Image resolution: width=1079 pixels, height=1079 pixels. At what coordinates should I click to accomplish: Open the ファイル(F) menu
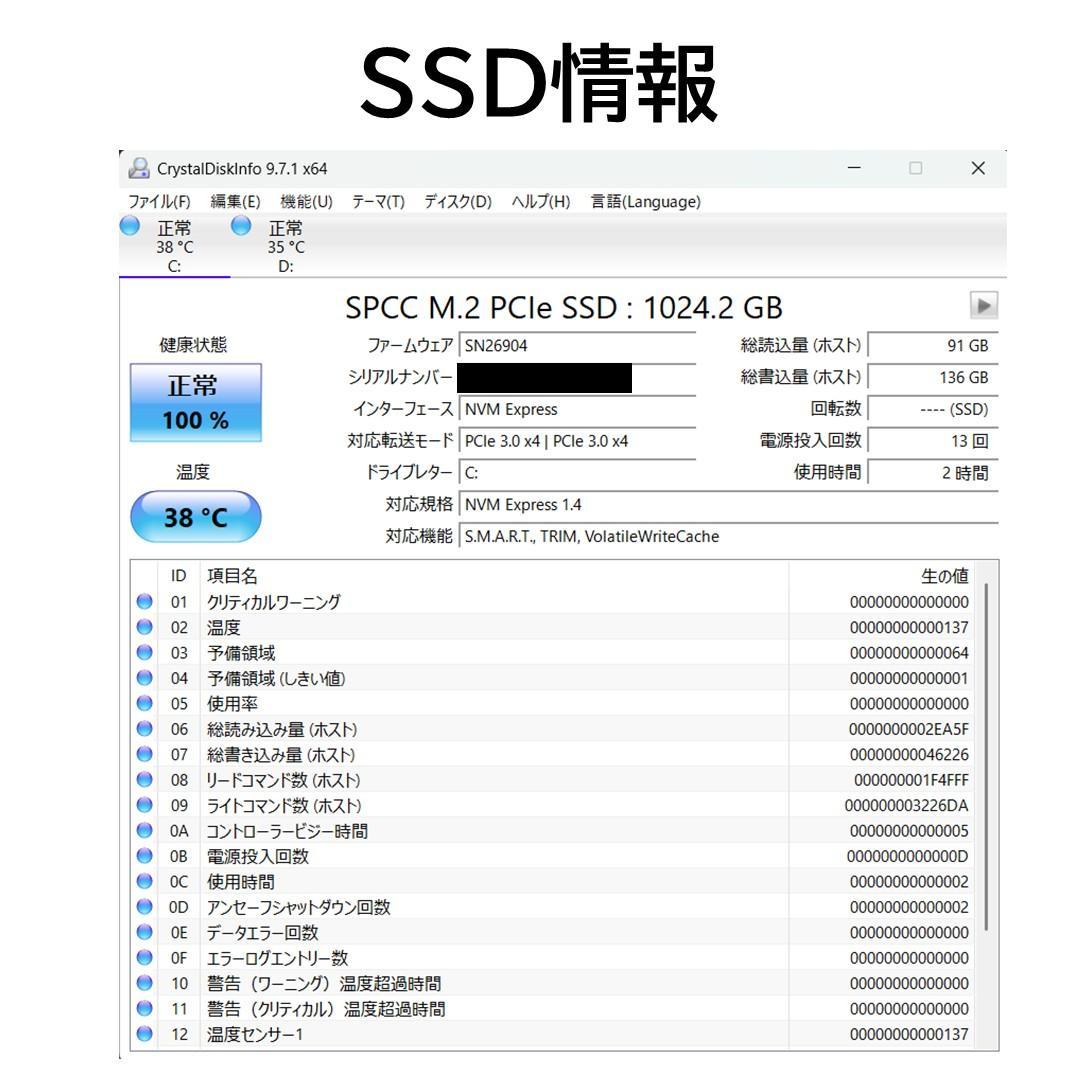(158, 201)
